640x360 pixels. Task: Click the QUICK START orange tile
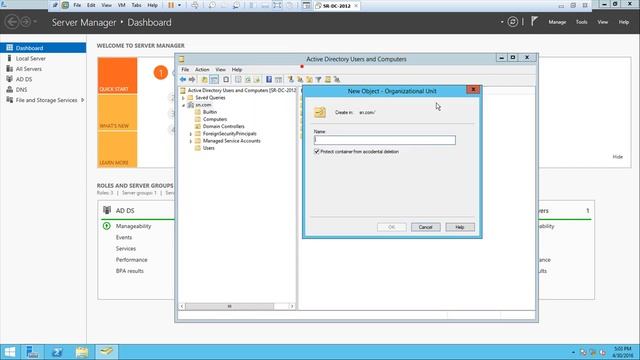[x=117, y=76]
